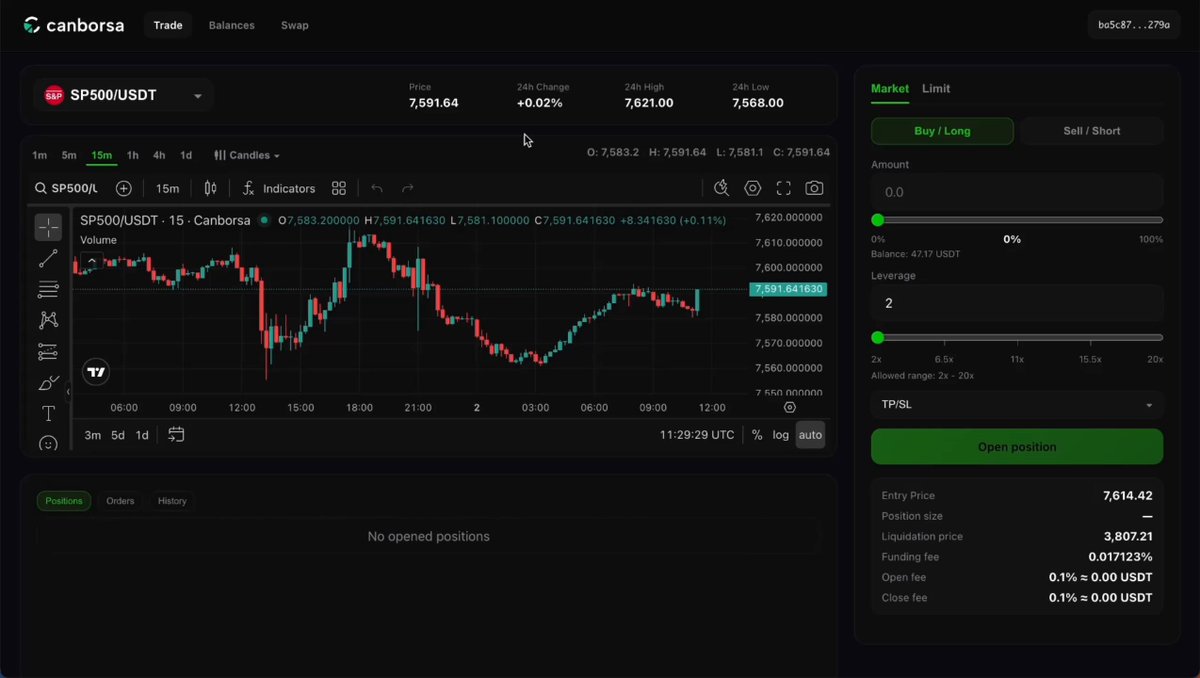
Task: Select the trend line drawing tool
Action: pos(48,259)
